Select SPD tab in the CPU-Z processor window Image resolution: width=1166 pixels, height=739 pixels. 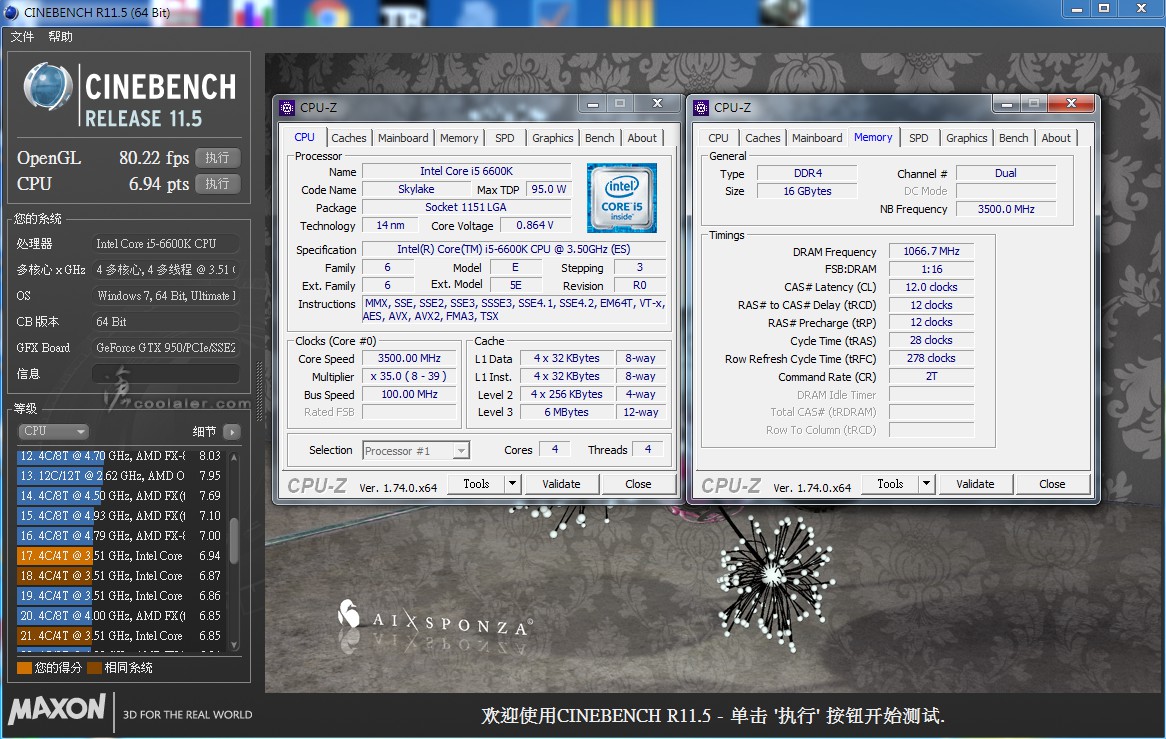click(x=505, y=138)
